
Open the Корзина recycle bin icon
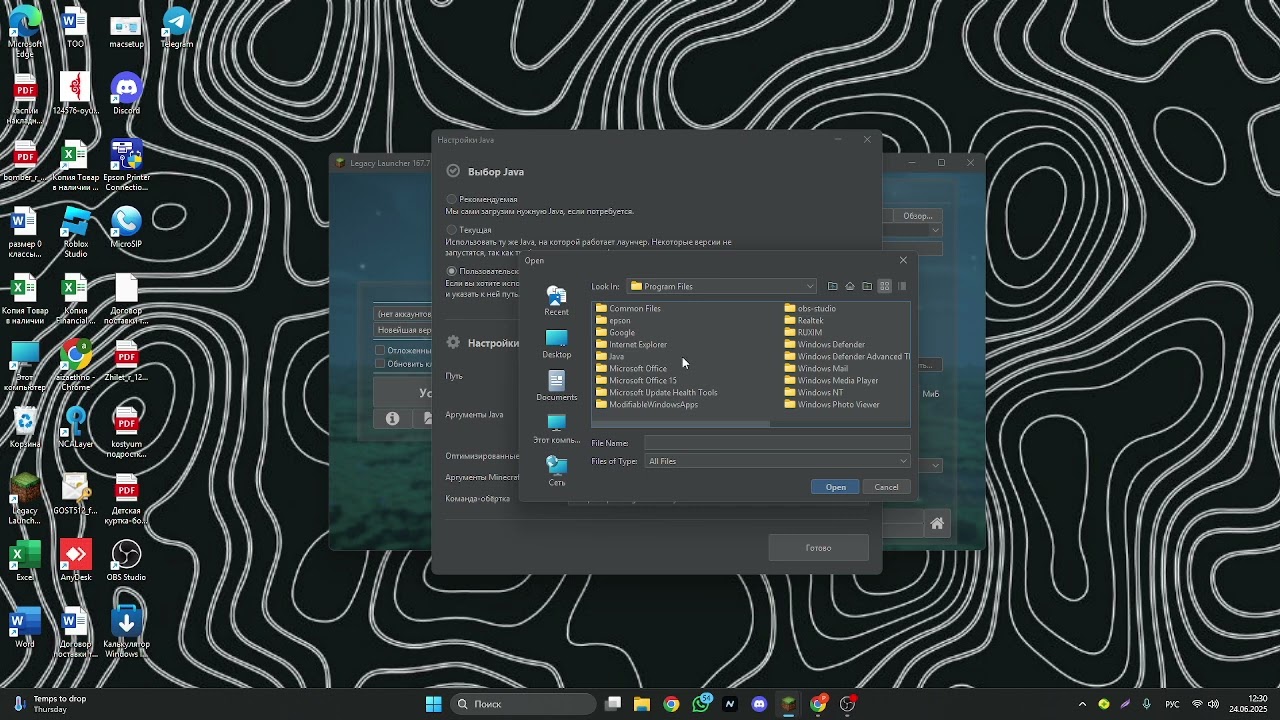pyautogui.click(x=24, y=427)
